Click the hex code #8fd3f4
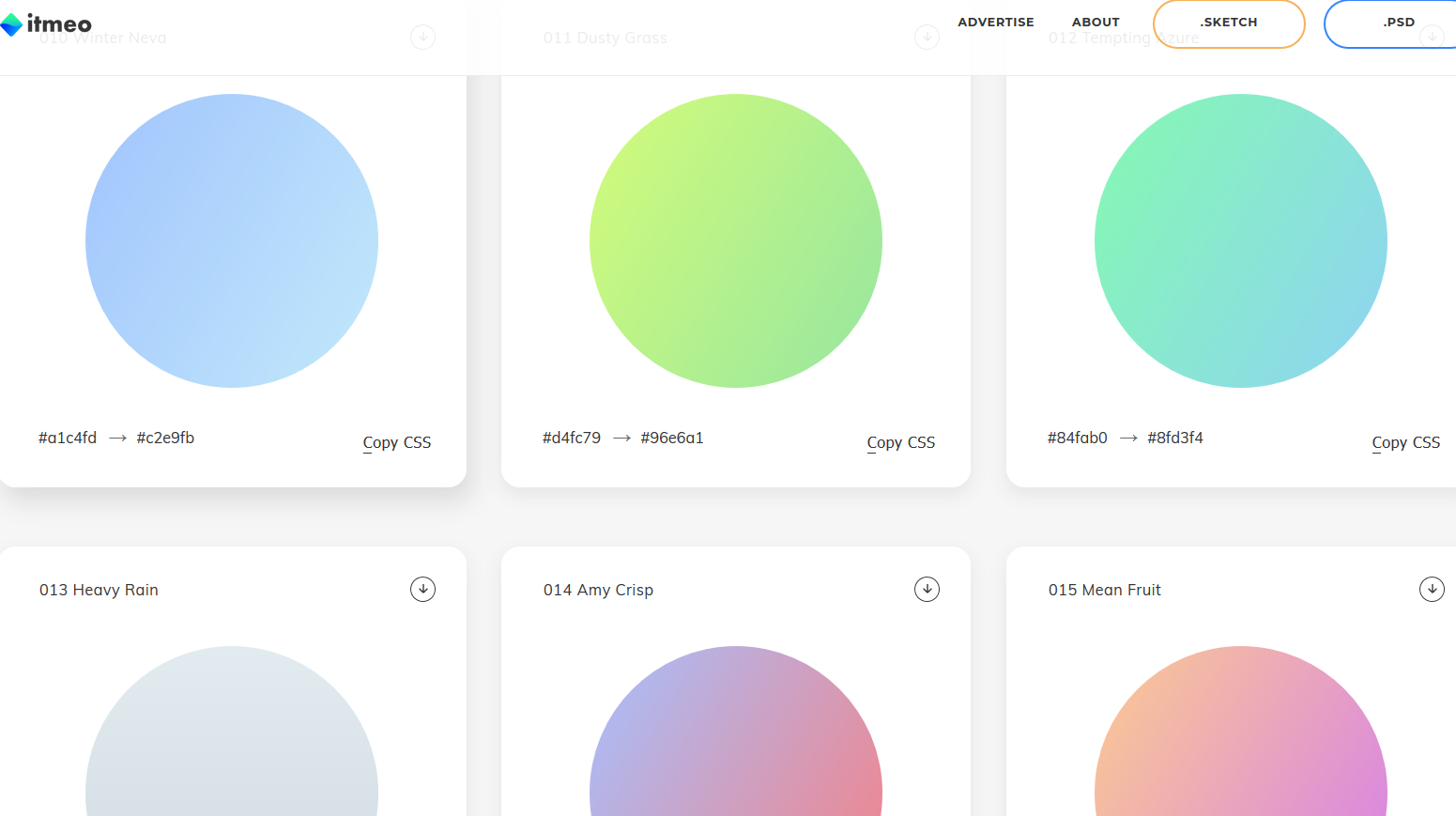The width and height of the screenshot is (1456, 816). [1175, 438]
